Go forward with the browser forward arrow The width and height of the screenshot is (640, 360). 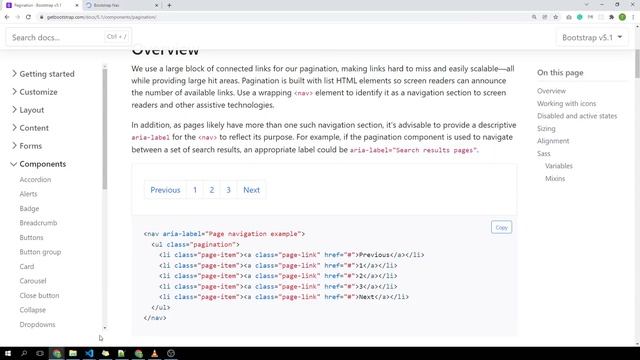18,17
